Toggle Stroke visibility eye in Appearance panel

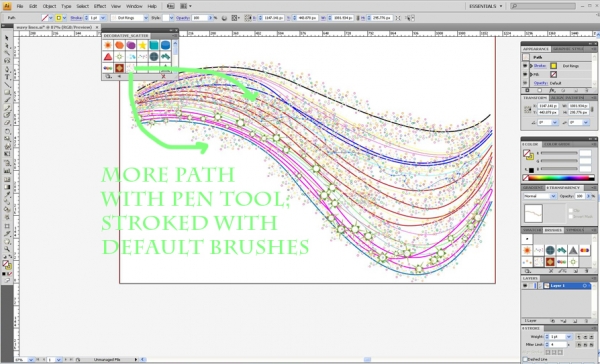point(525,66)
